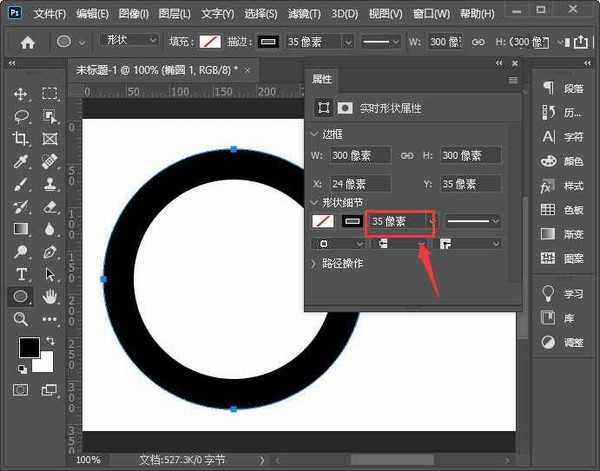Expand the 路径操作 section
Viewport: 600px width, 471px height.
click(313, 264)
